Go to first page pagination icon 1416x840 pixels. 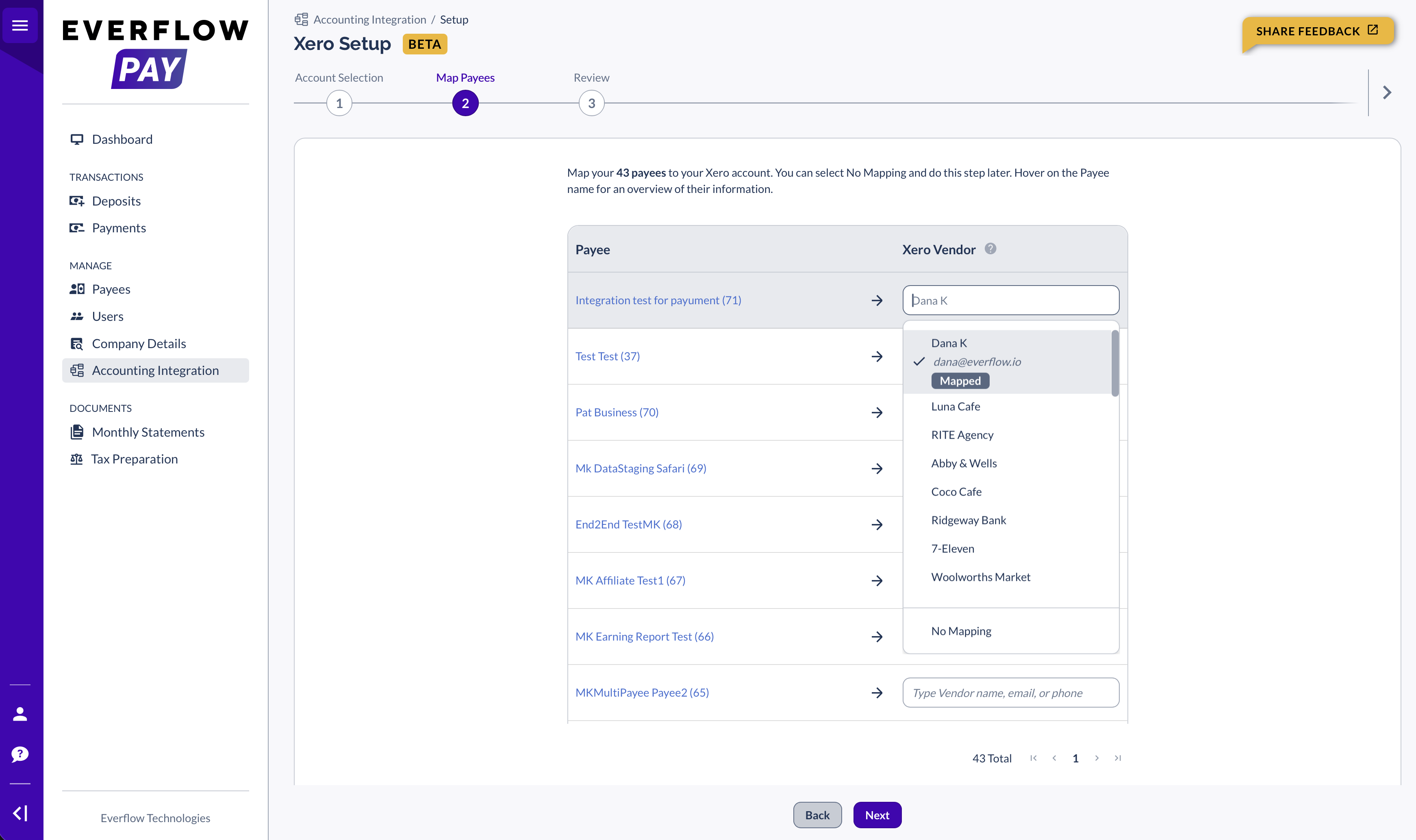(x=1033, y=758)
